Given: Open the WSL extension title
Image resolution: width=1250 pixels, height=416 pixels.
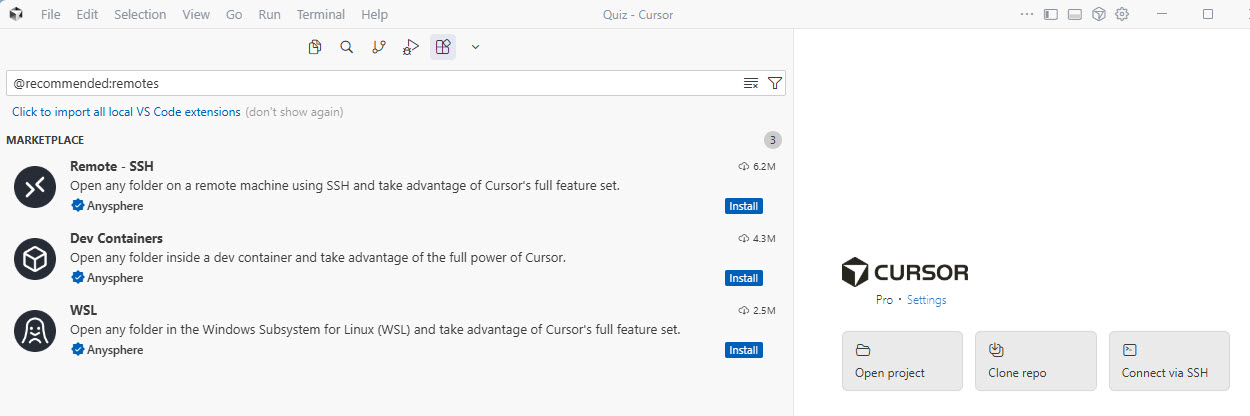Looking at the screenshot, I should tap(83, 310).
